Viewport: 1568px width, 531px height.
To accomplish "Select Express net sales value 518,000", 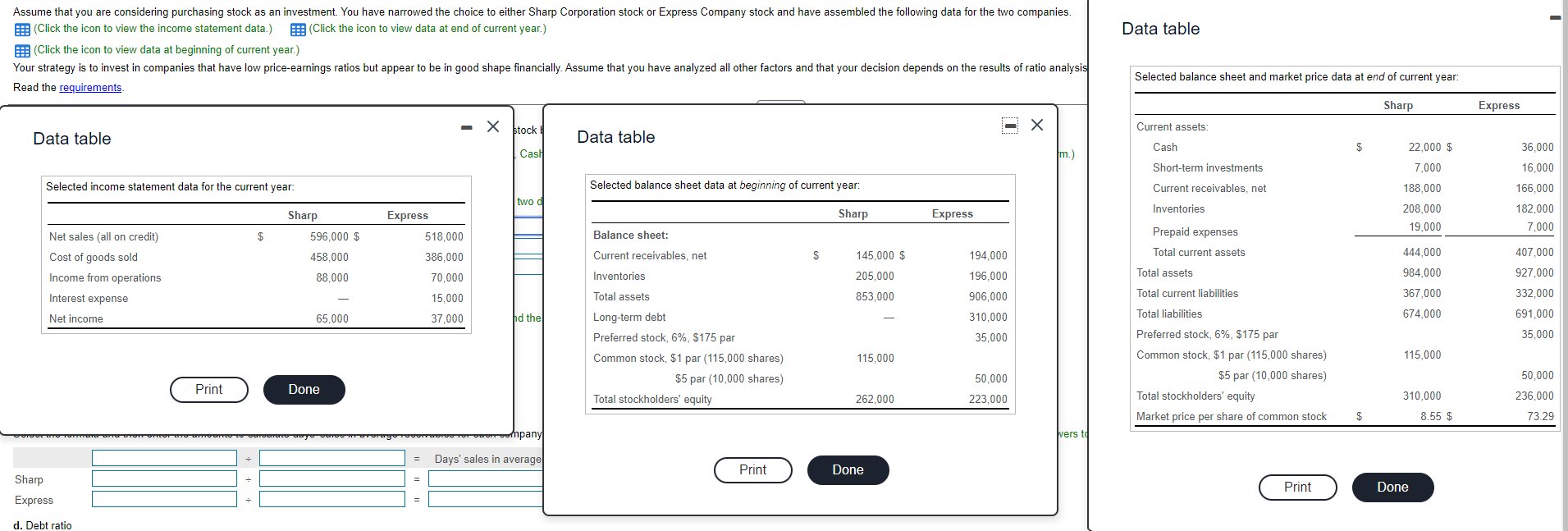I will [444, 237].
